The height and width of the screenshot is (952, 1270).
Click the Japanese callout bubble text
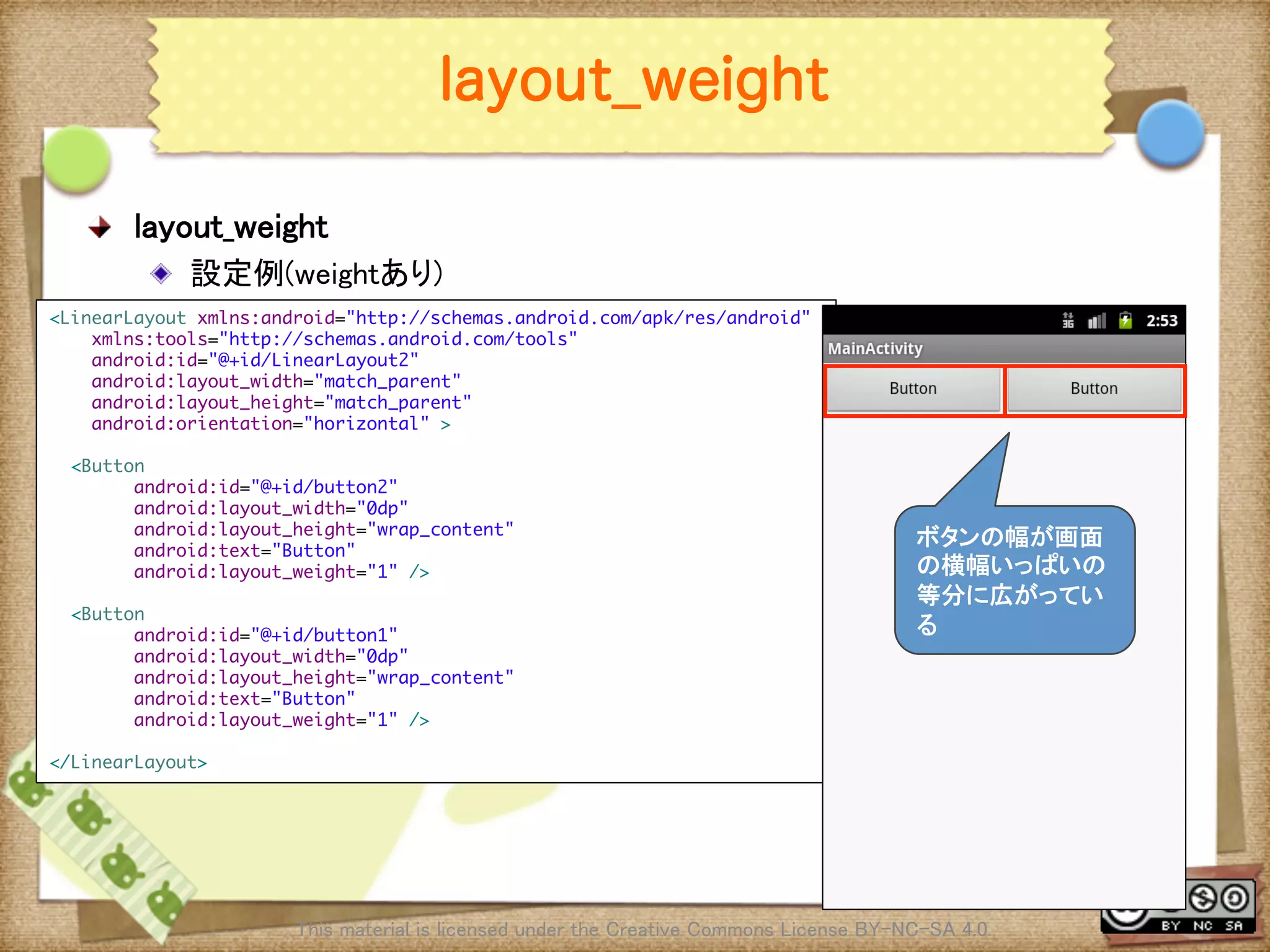(x=1010, y=580)
